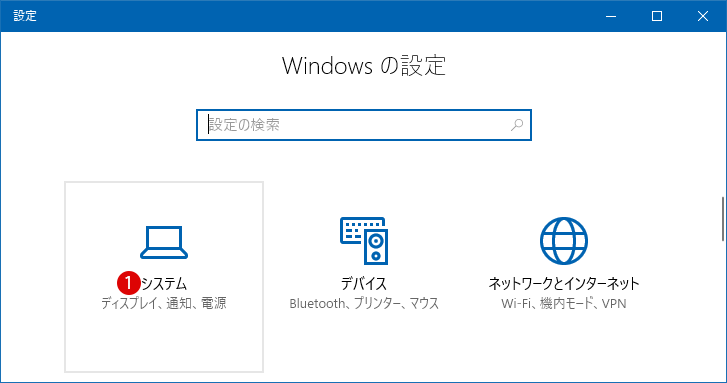Select the システム label text

click(164, 283)
